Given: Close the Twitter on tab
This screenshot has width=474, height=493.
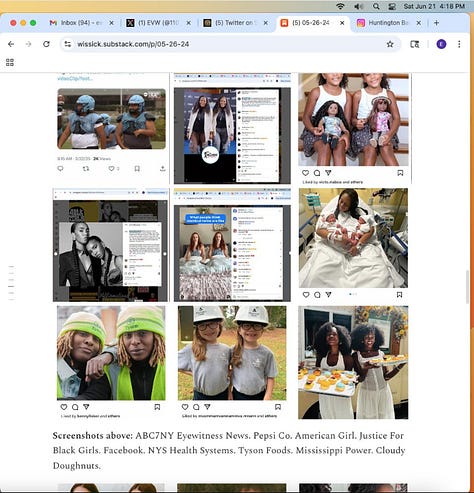Looking at the screenshot, I should (x=266, y=23).
